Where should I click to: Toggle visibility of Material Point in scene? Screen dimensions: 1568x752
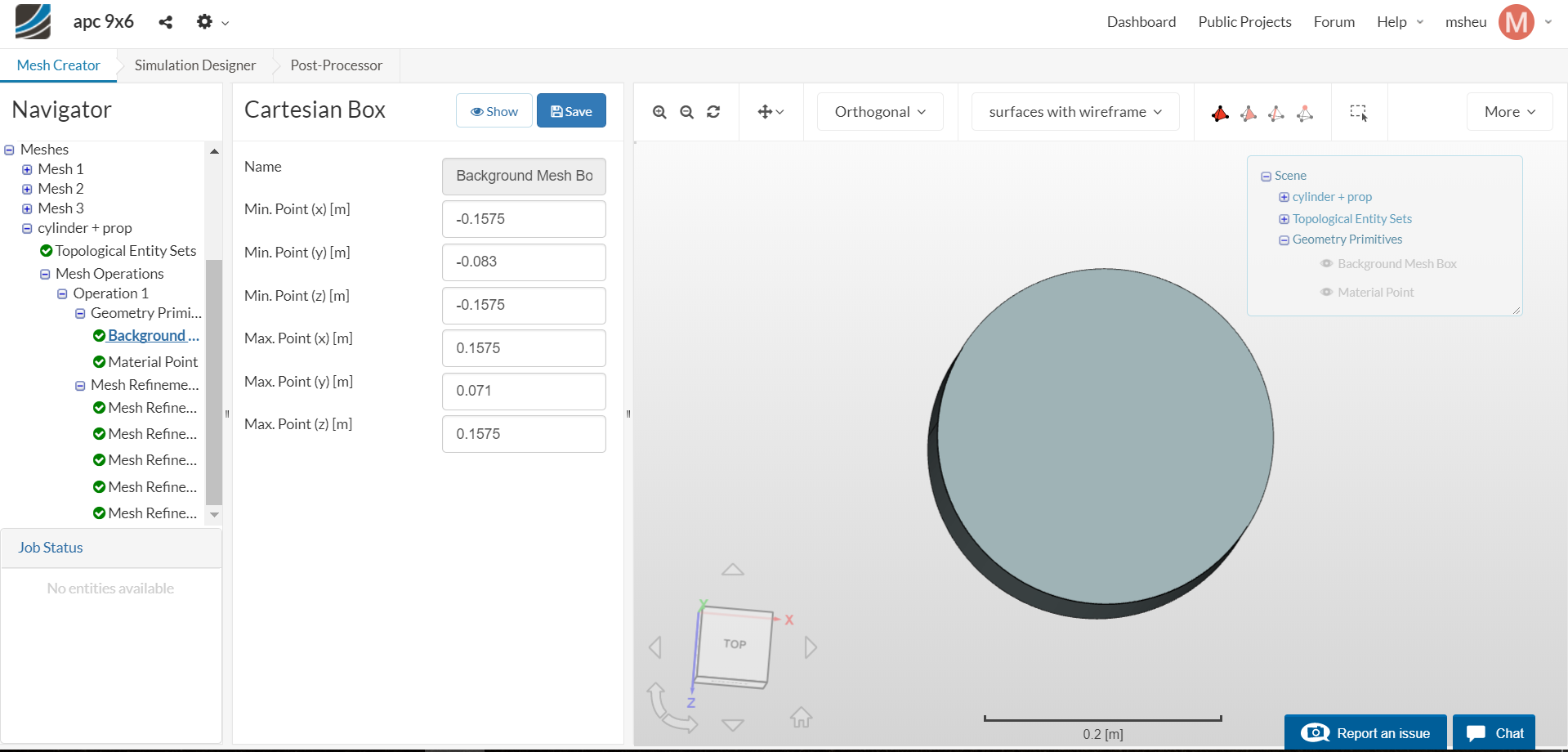1326,292
